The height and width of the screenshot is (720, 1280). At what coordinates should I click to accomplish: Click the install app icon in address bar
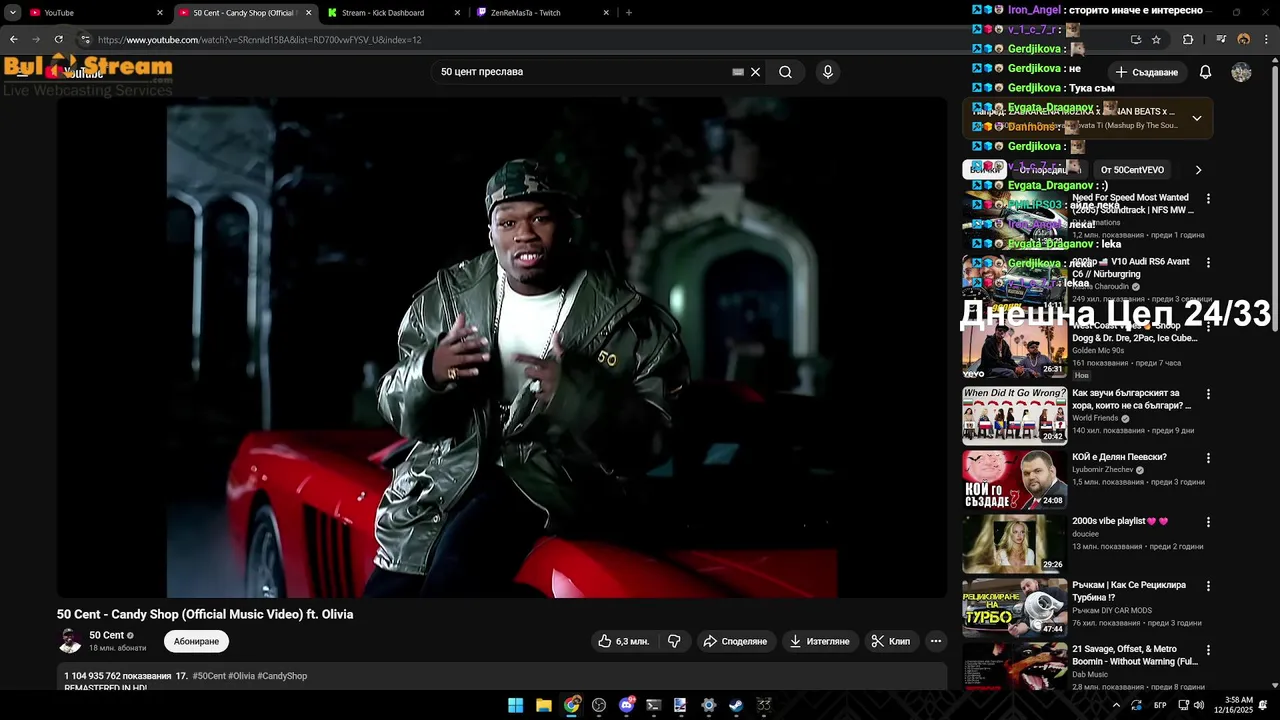[x=1135, y=40]
